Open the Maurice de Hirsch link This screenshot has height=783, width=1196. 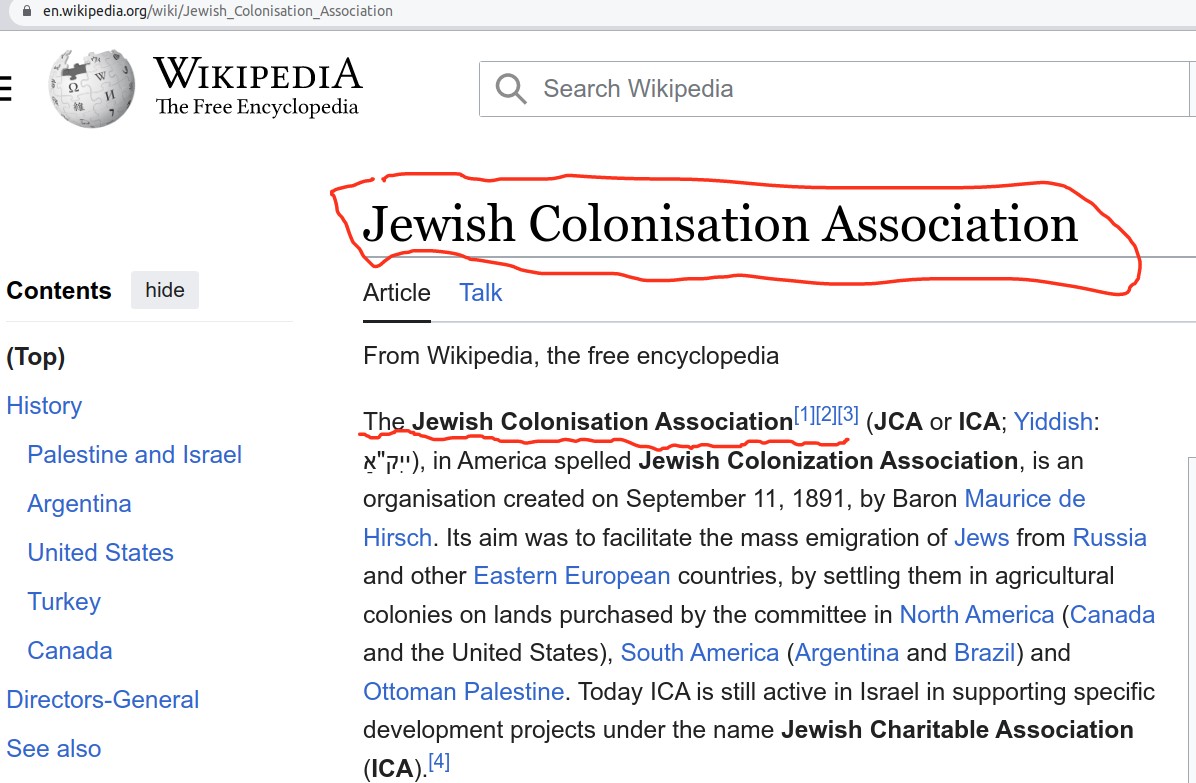click(x=1024, y=498)
